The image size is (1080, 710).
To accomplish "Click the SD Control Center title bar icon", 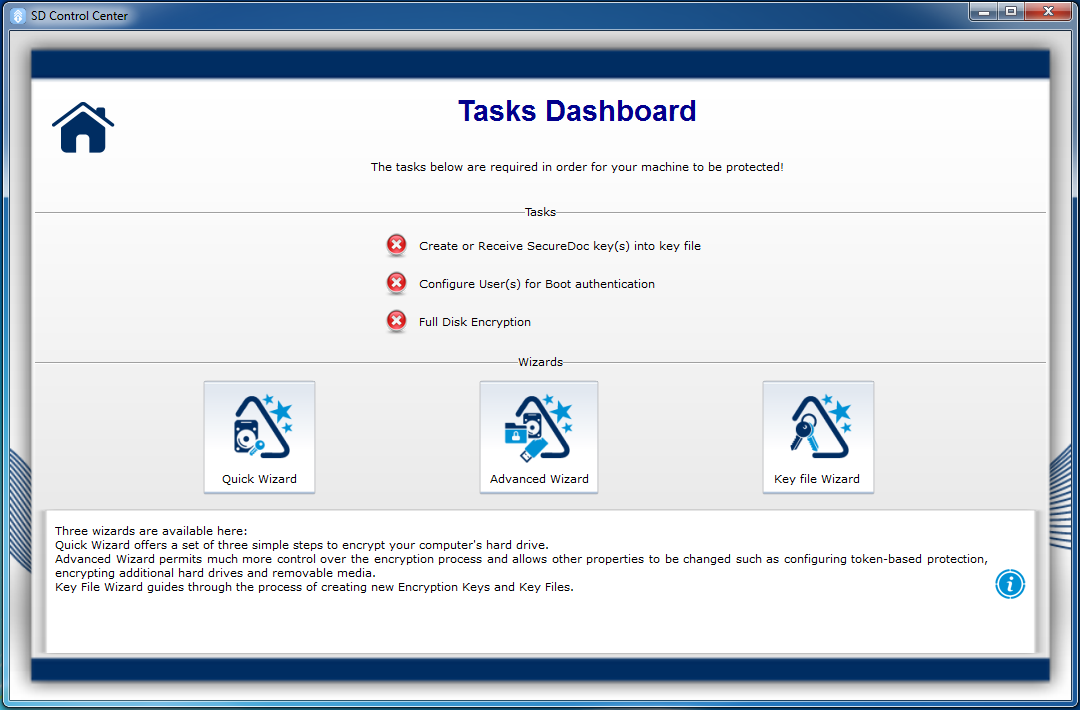I will pos(19,15).
